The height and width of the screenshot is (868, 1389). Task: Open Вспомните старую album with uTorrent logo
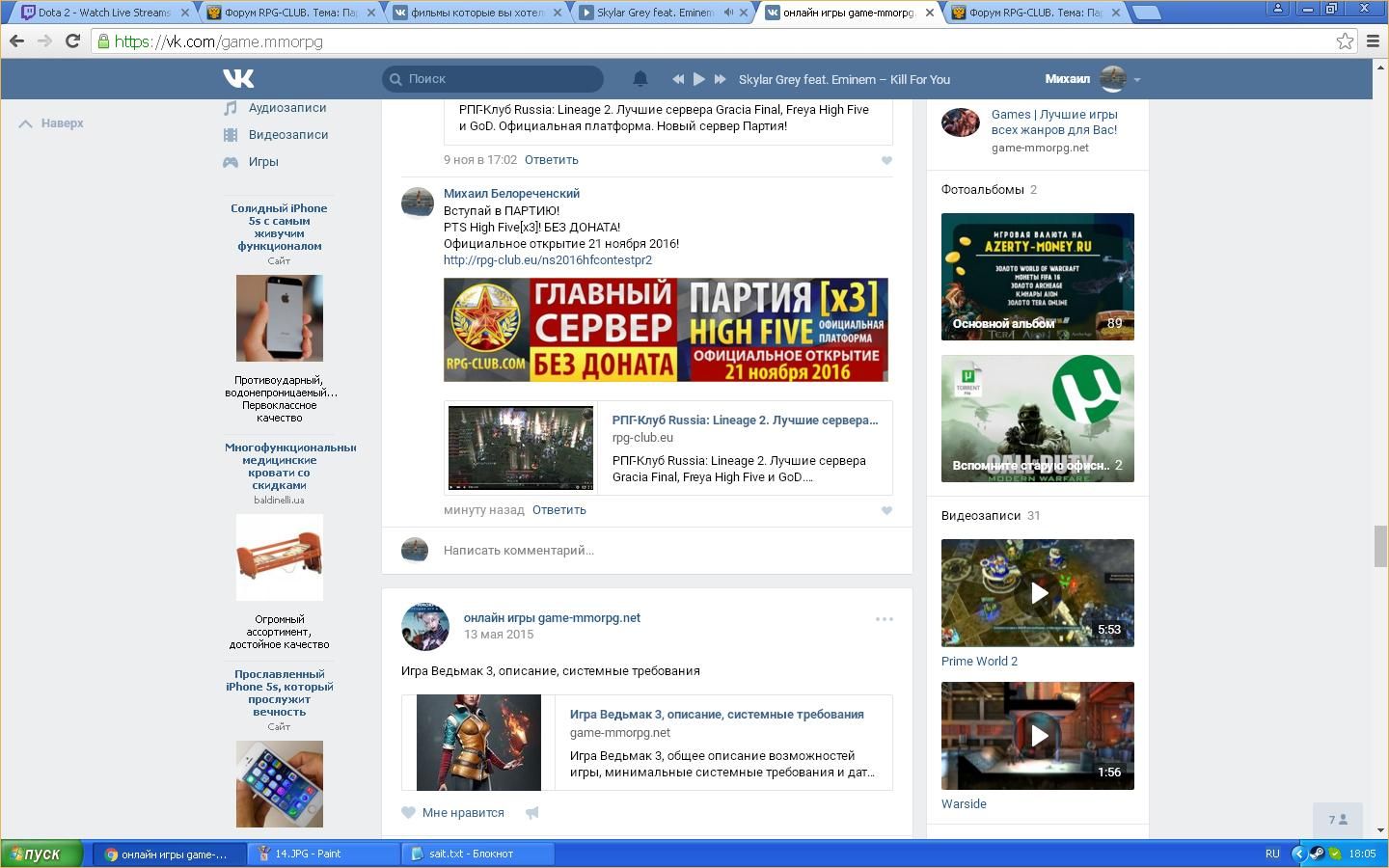[x=1038, y=419]
